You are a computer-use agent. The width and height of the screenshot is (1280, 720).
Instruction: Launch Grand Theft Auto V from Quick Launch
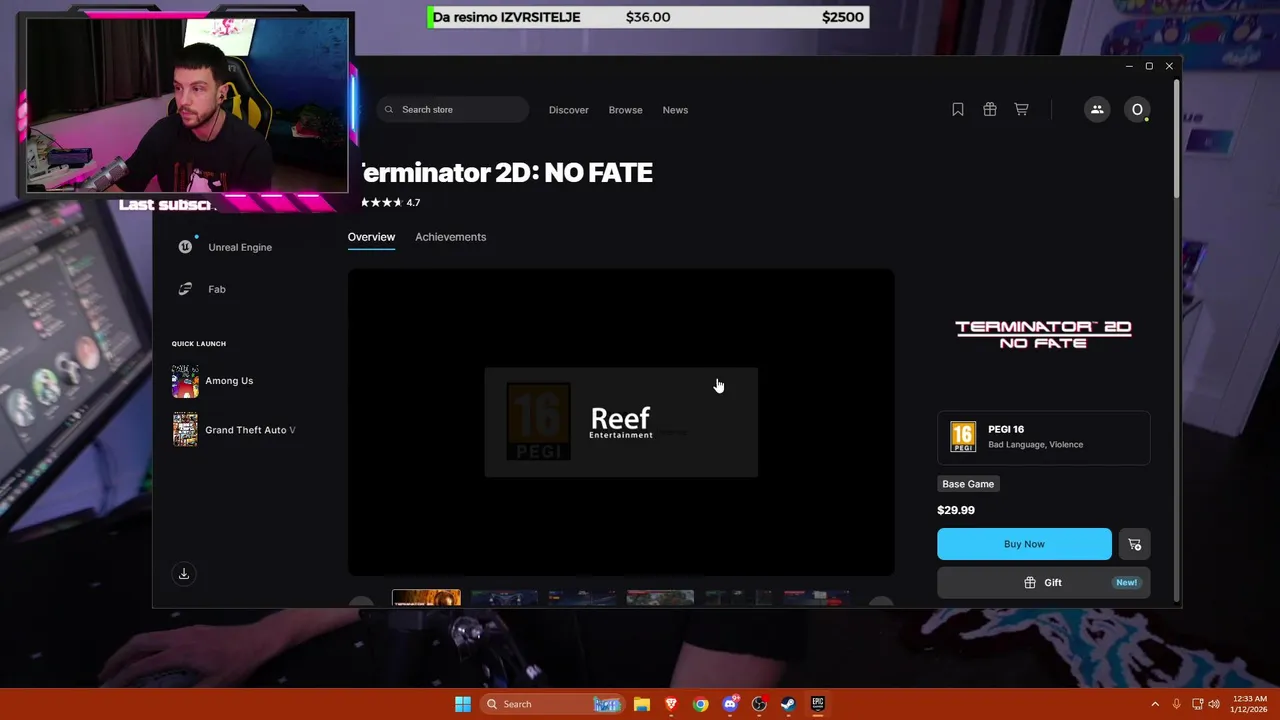(234, 430)
